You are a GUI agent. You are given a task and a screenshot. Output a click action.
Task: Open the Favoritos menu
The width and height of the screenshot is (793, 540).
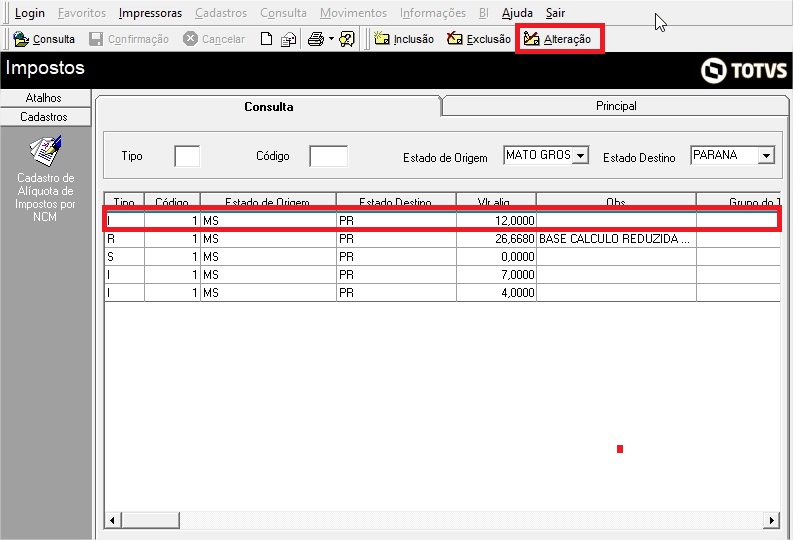82,13
